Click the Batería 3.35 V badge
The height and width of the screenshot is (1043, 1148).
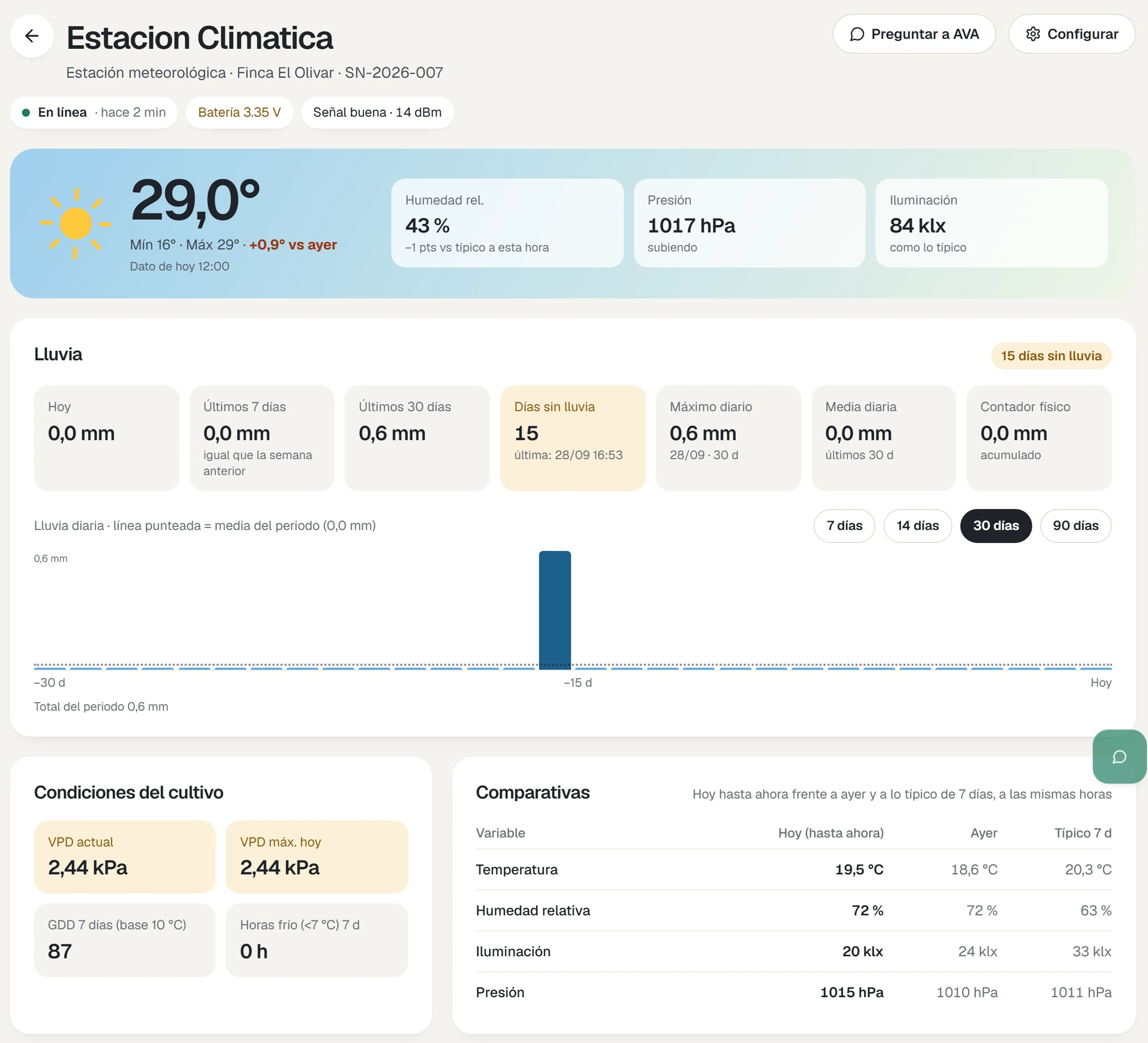pos(239,113)
